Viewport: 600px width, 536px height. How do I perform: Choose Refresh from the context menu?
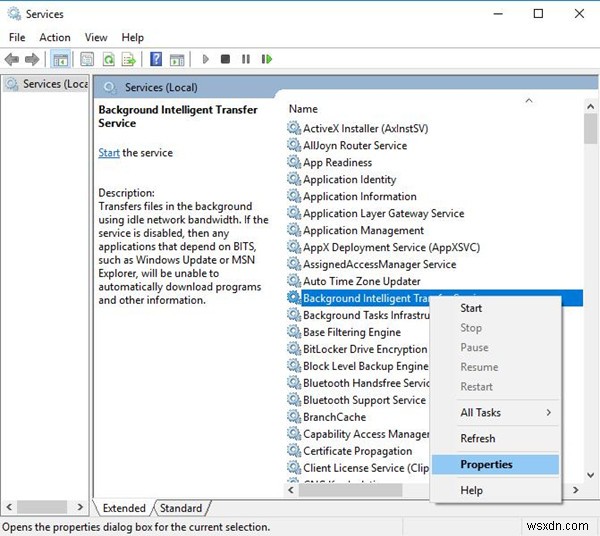[x=496, y=438]
